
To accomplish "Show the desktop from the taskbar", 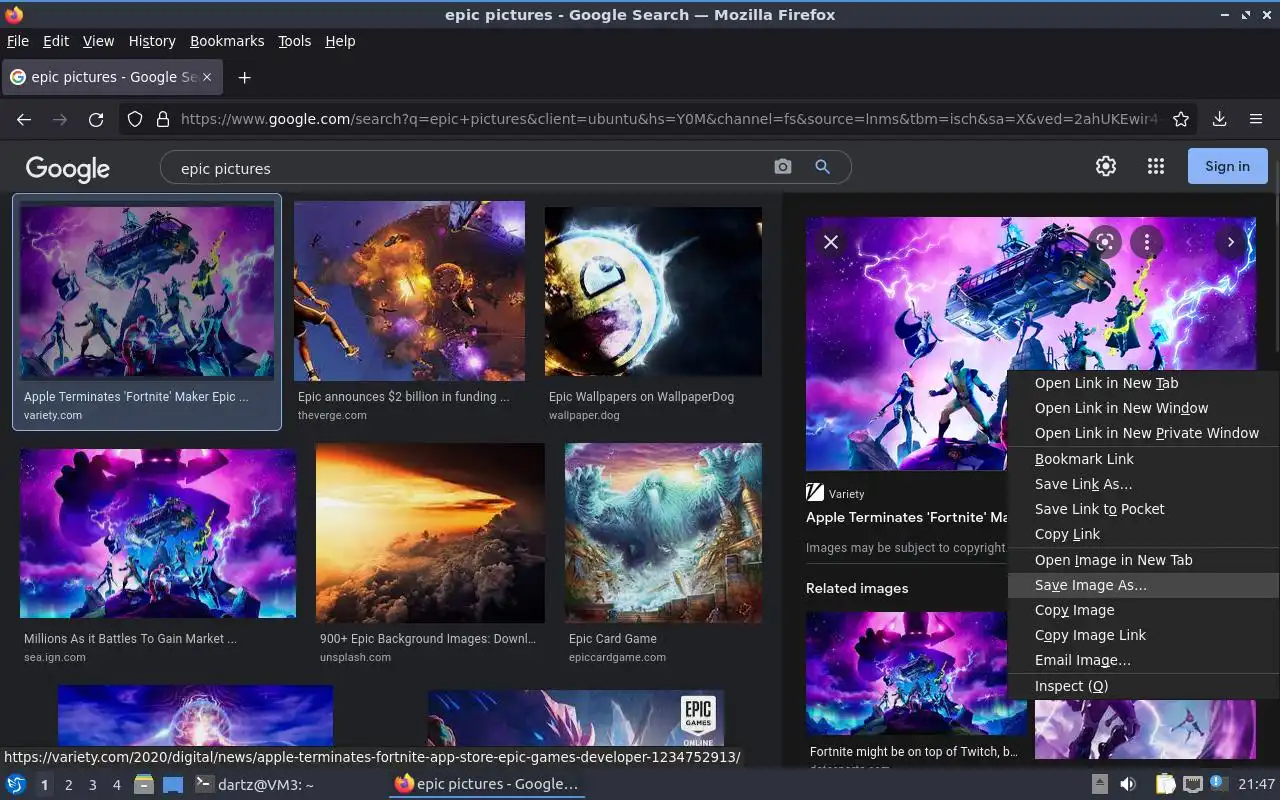I will (x=173, y=784).
